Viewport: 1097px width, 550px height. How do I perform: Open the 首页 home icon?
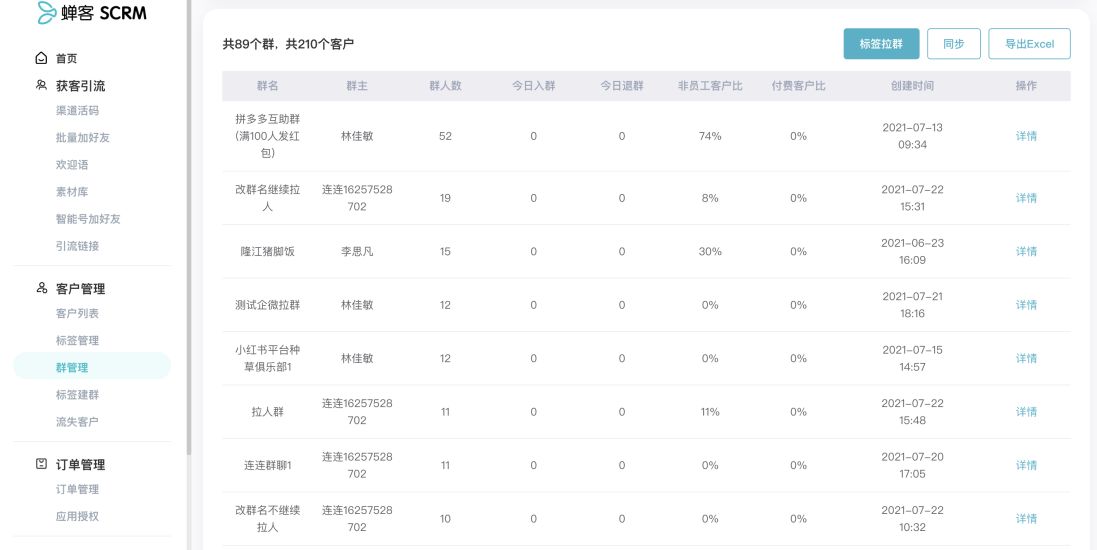(41, 58)
